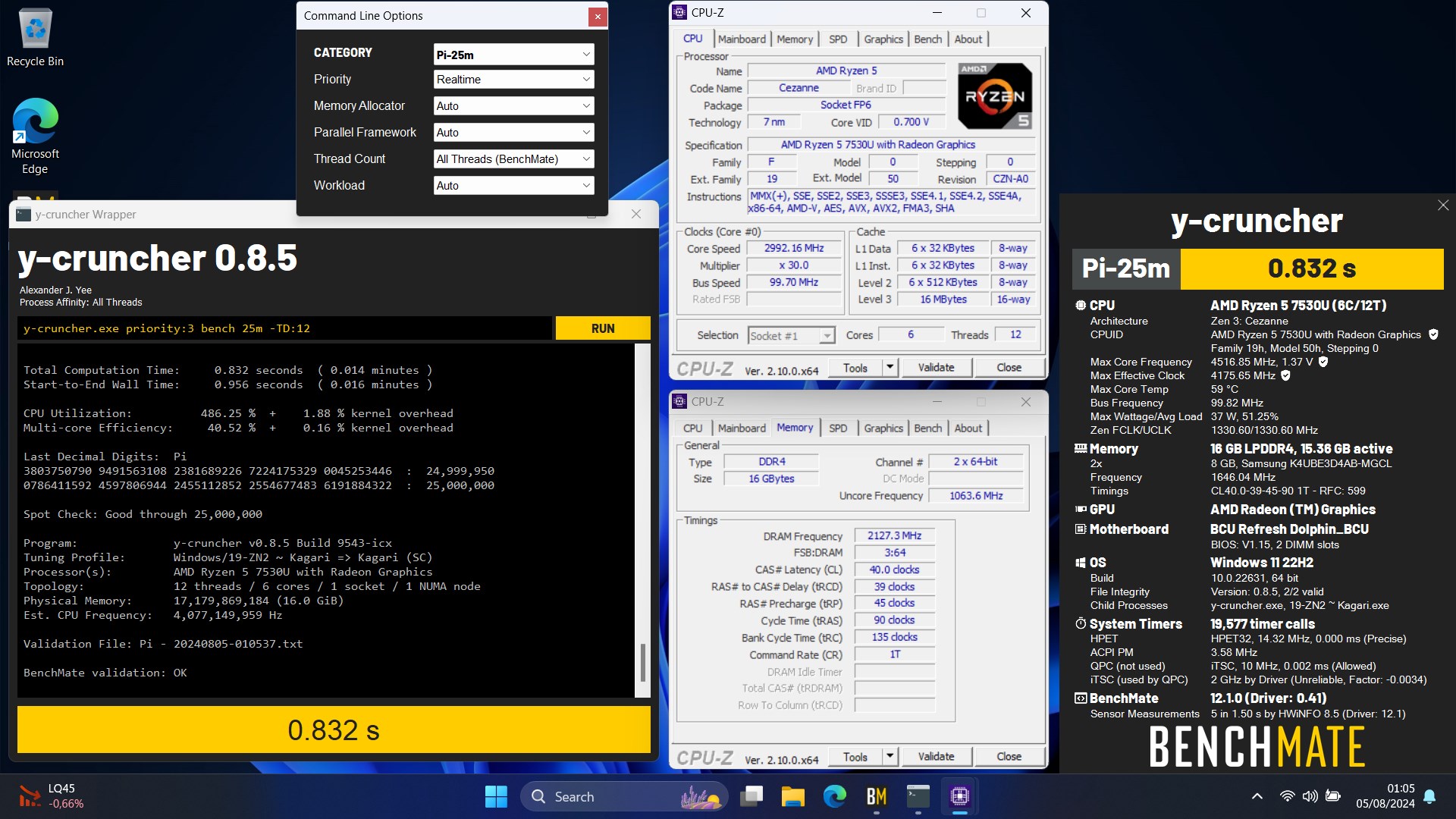Click the Tools button in the top CPU-Z window
Viewport: 1456px width, 819px height.
[x=855, y=368]
